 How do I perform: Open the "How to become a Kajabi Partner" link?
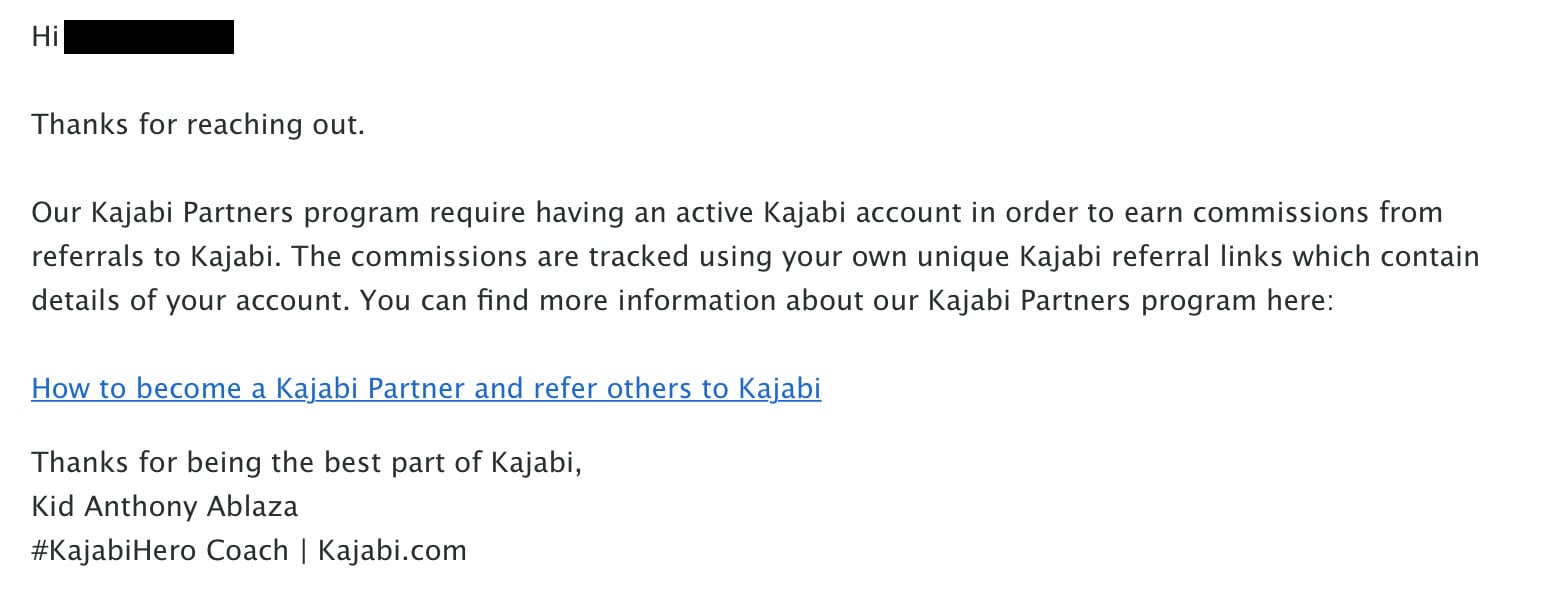tap(426, 388)
